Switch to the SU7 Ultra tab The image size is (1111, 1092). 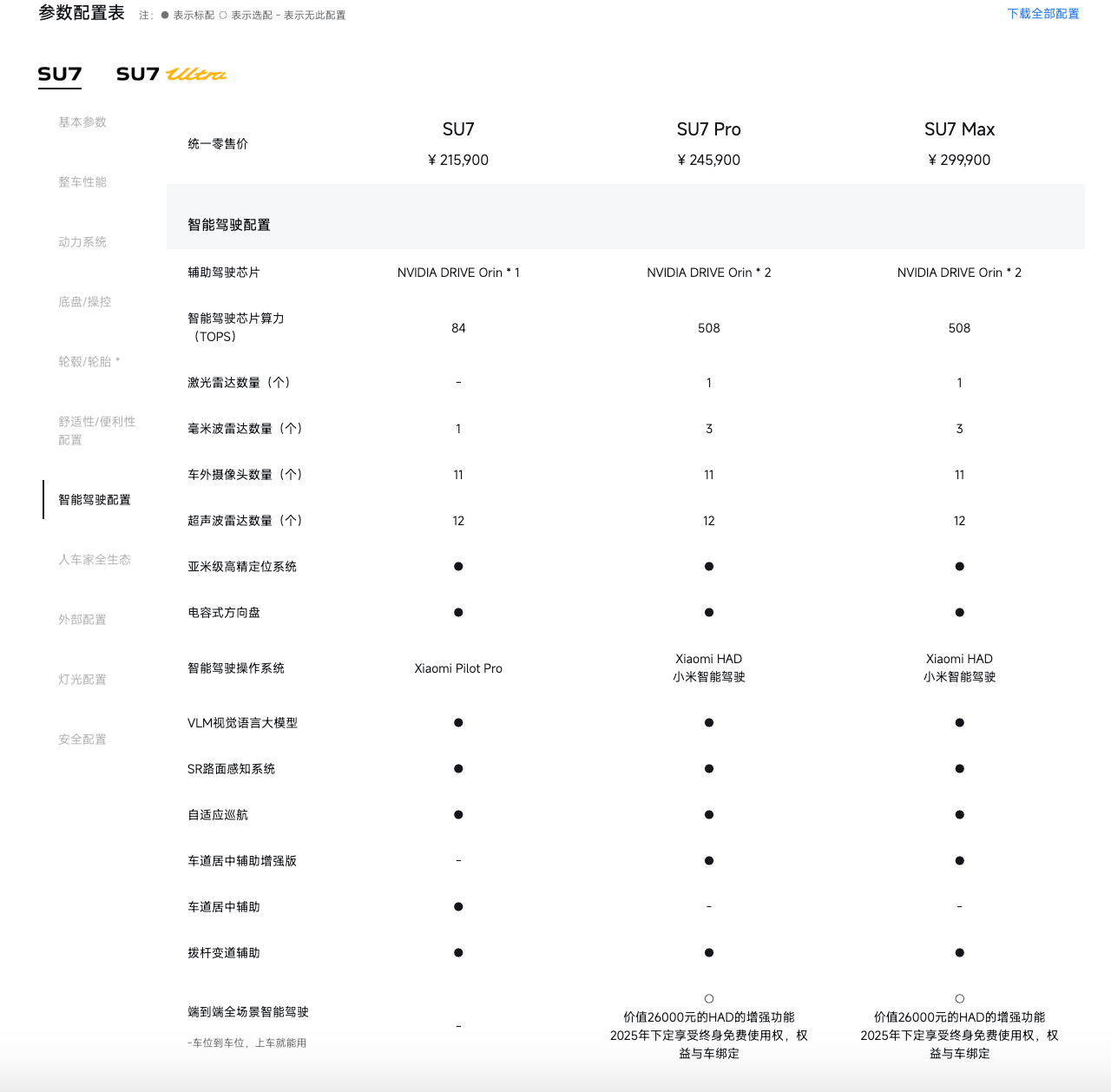tap(170, 74)
